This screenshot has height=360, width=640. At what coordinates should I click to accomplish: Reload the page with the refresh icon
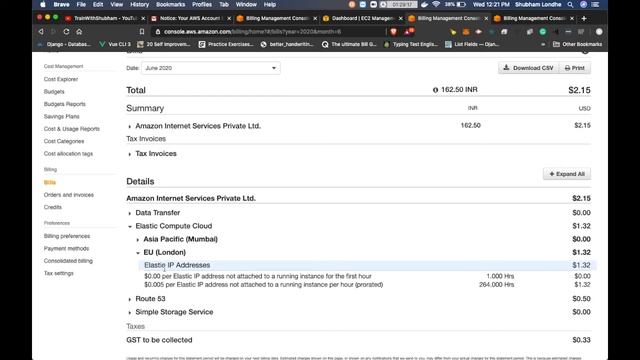(x=66, y=31)
